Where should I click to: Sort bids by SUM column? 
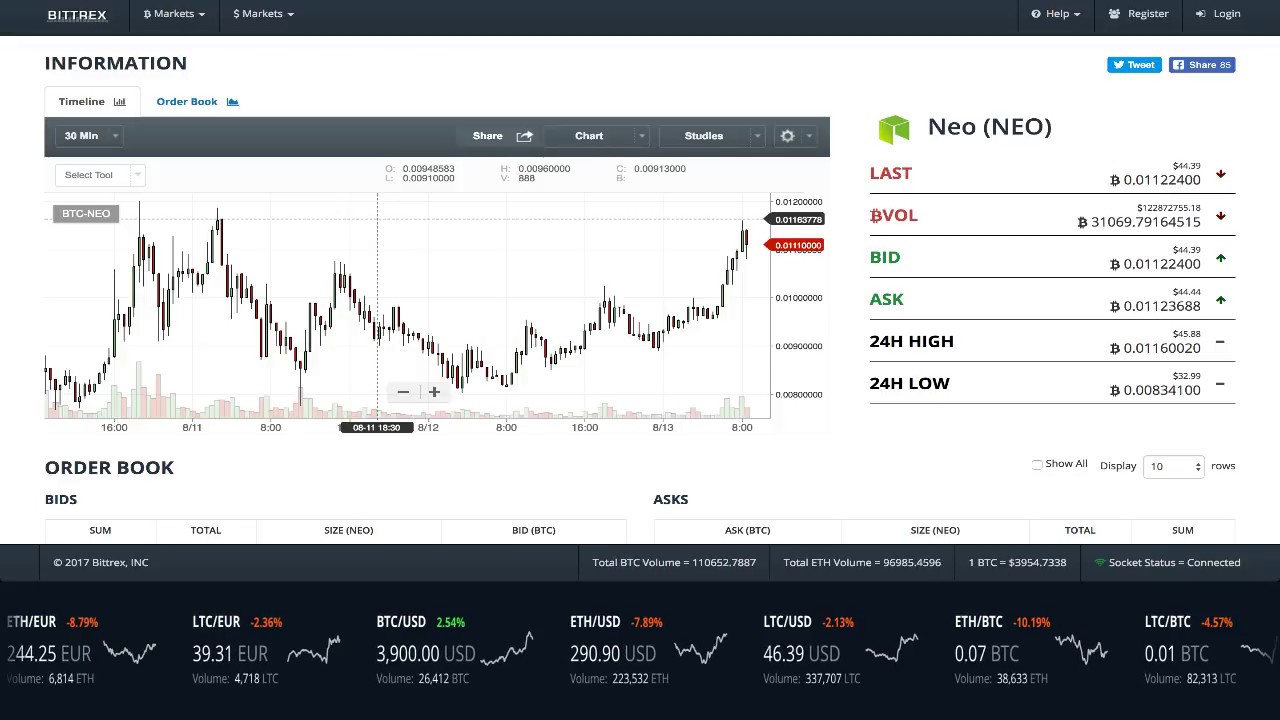pos(100,530)
